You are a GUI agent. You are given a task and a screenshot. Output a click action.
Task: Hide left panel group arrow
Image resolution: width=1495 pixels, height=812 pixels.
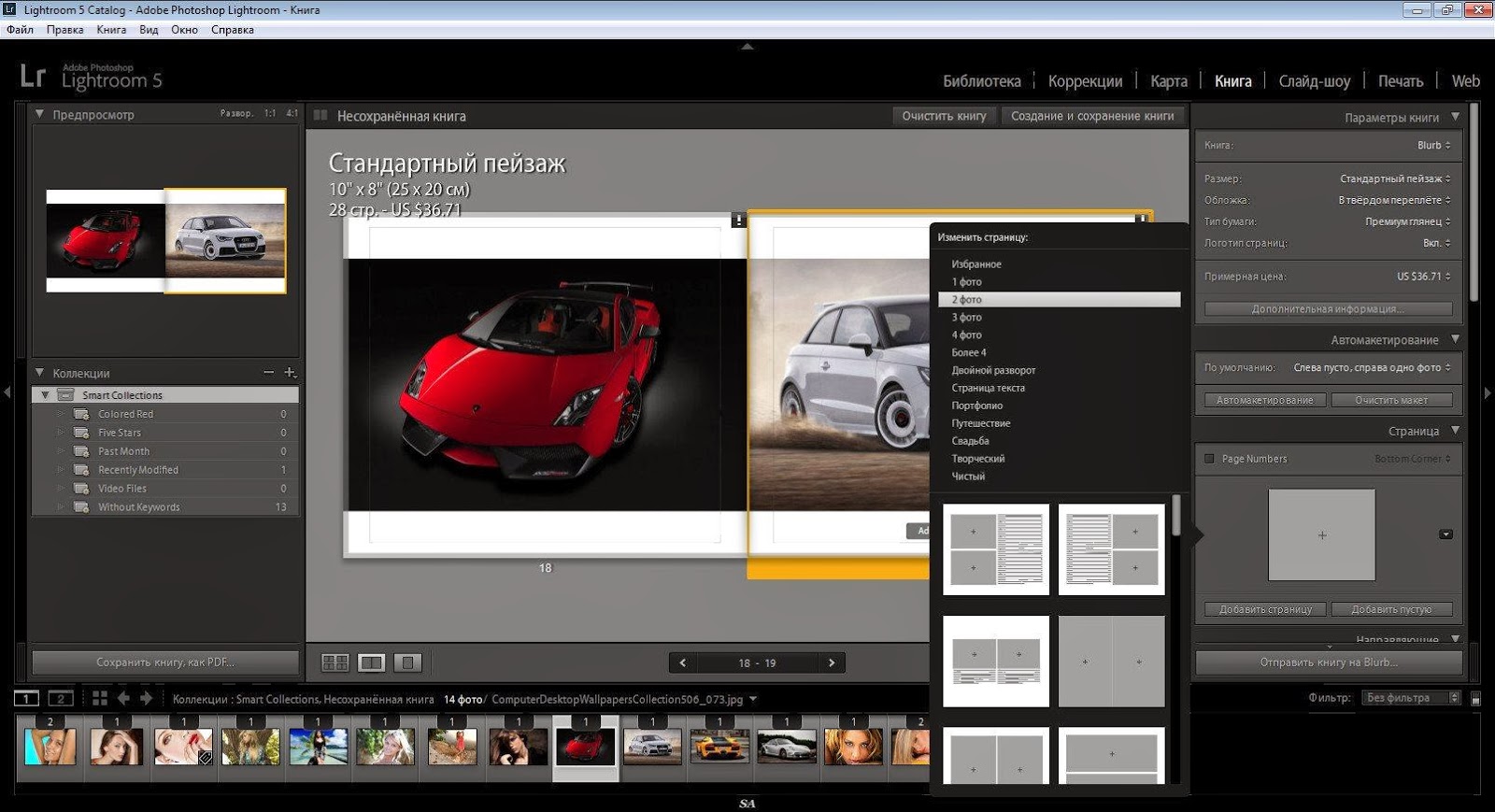tap(7, 392)
